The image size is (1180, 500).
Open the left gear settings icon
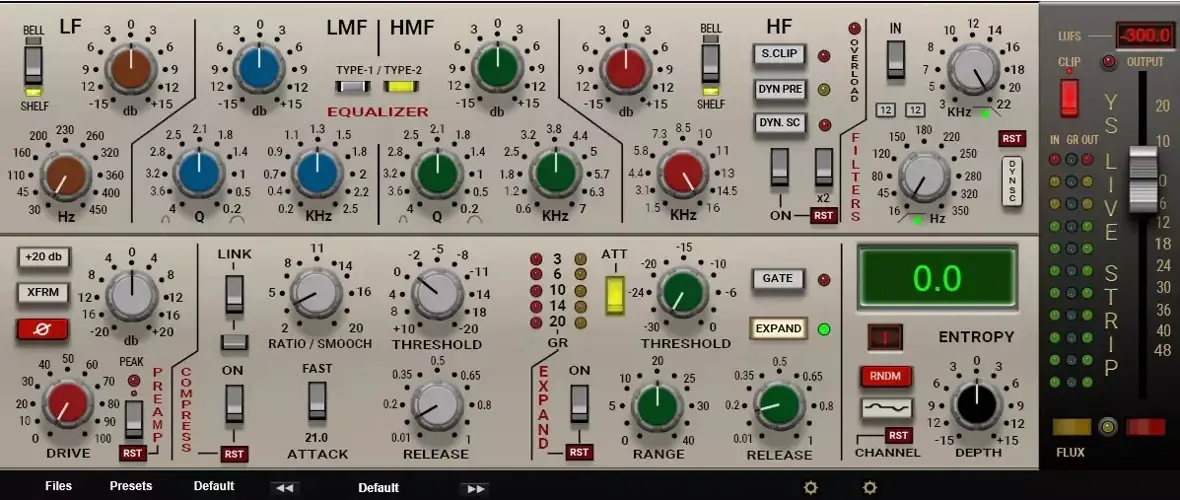pyautogui.click(x=811, y=488)
